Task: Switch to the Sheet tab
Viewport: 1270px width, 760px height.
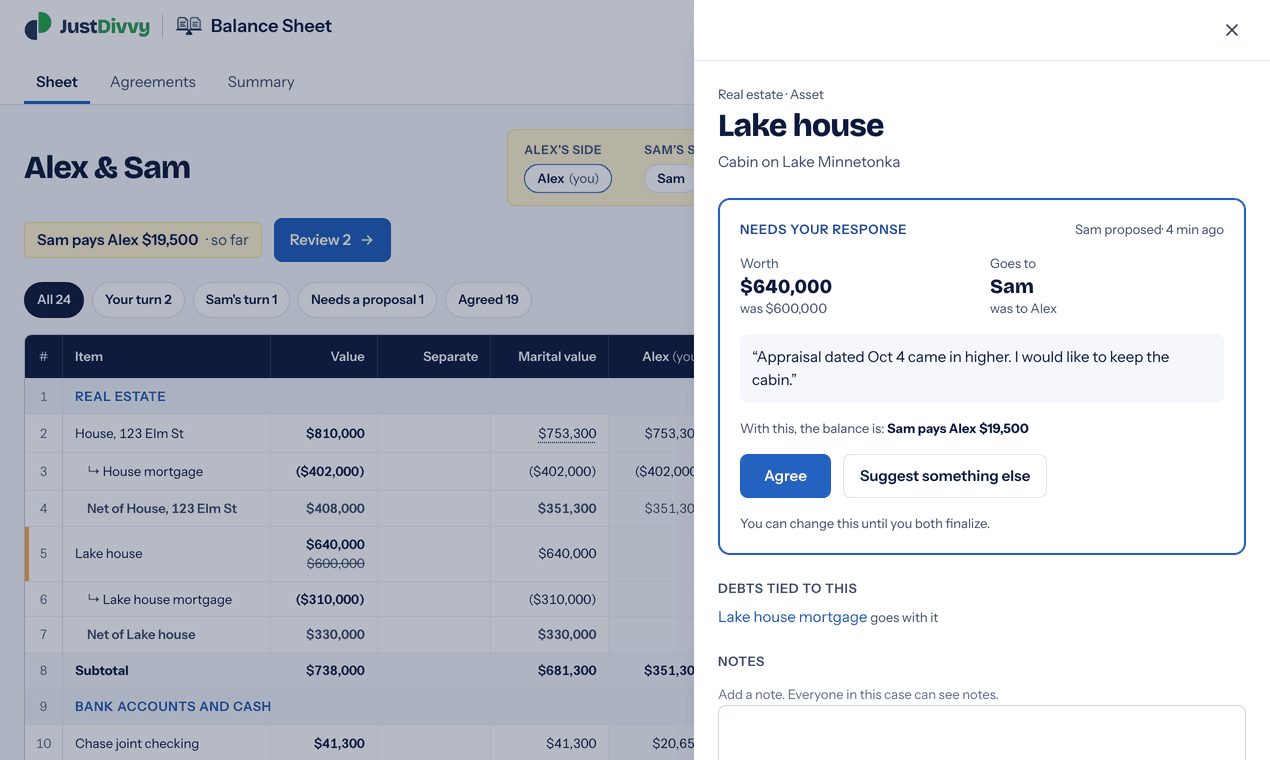Action: [x=57, y=82]
